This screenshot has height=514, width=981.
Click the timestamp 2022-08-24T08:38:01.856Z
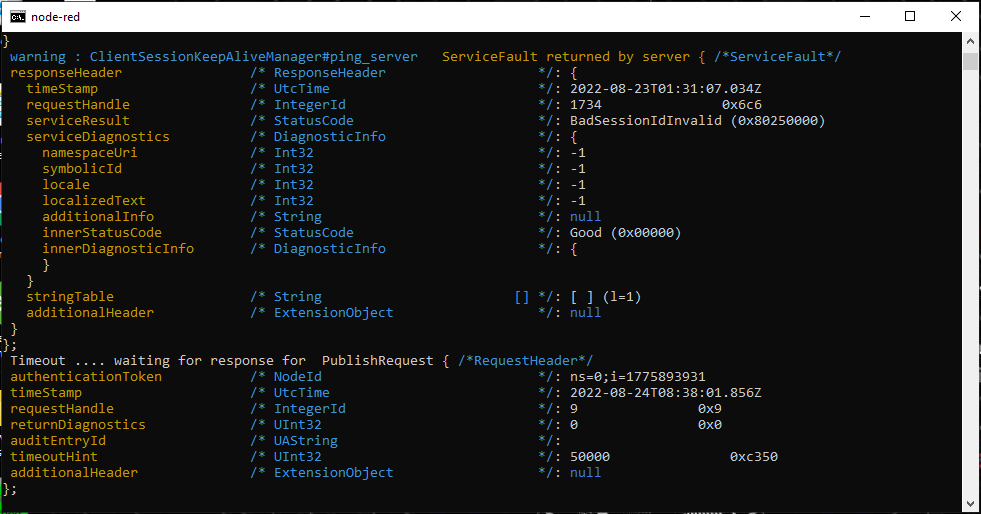click(666, 393)
